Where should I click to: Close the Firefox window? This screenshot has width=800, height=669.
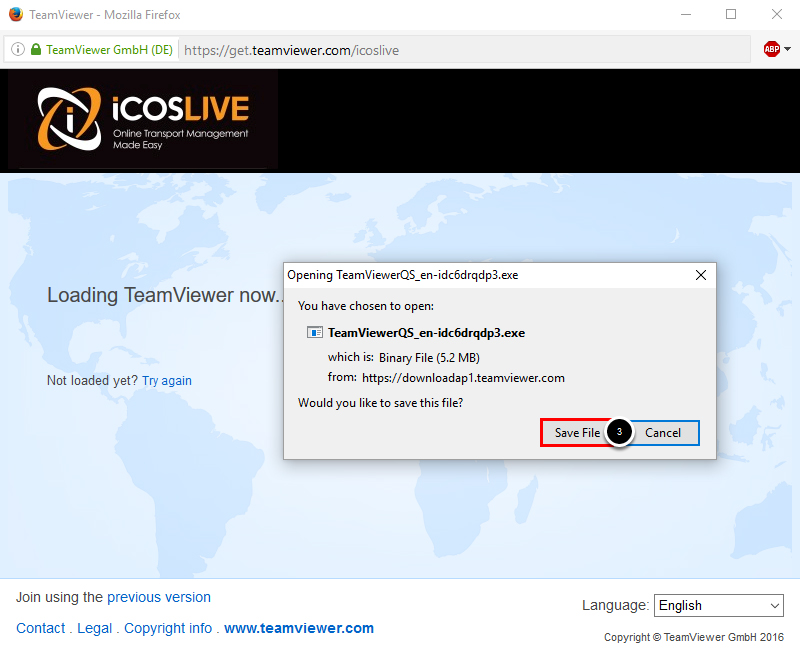pyautogui.click(x=777, y=14)
